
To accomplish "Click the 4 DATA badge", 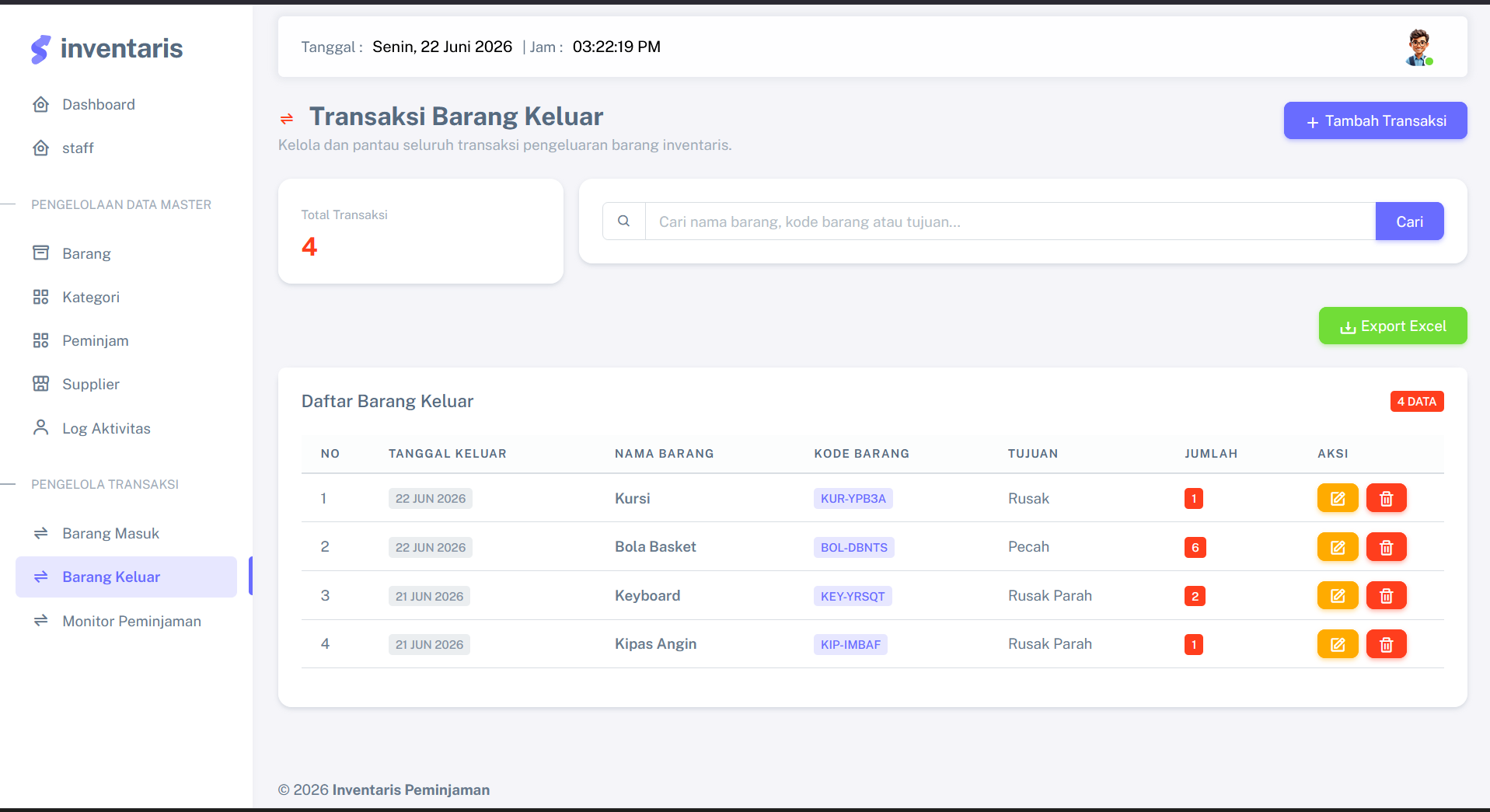I will pos(1417,401).
